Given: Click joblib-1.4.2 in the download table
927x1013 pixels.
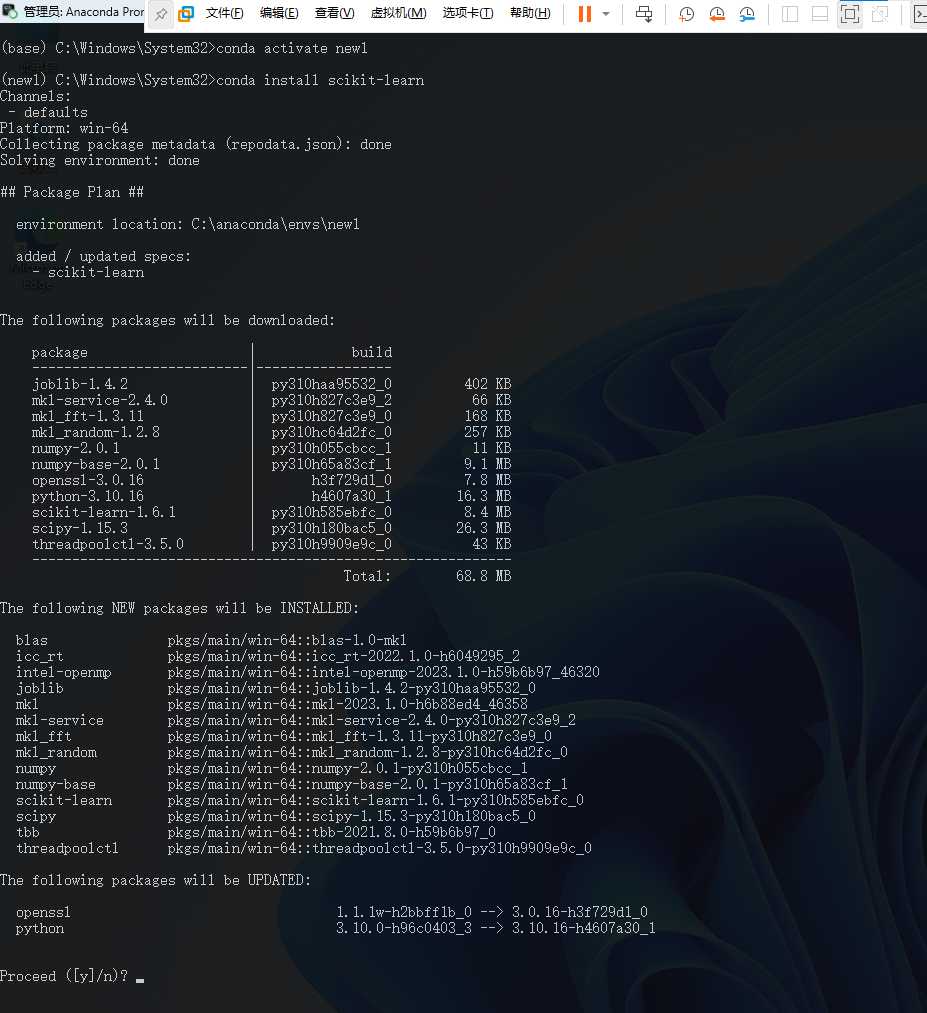Looking at the screenshot, I should click(80, 384).
